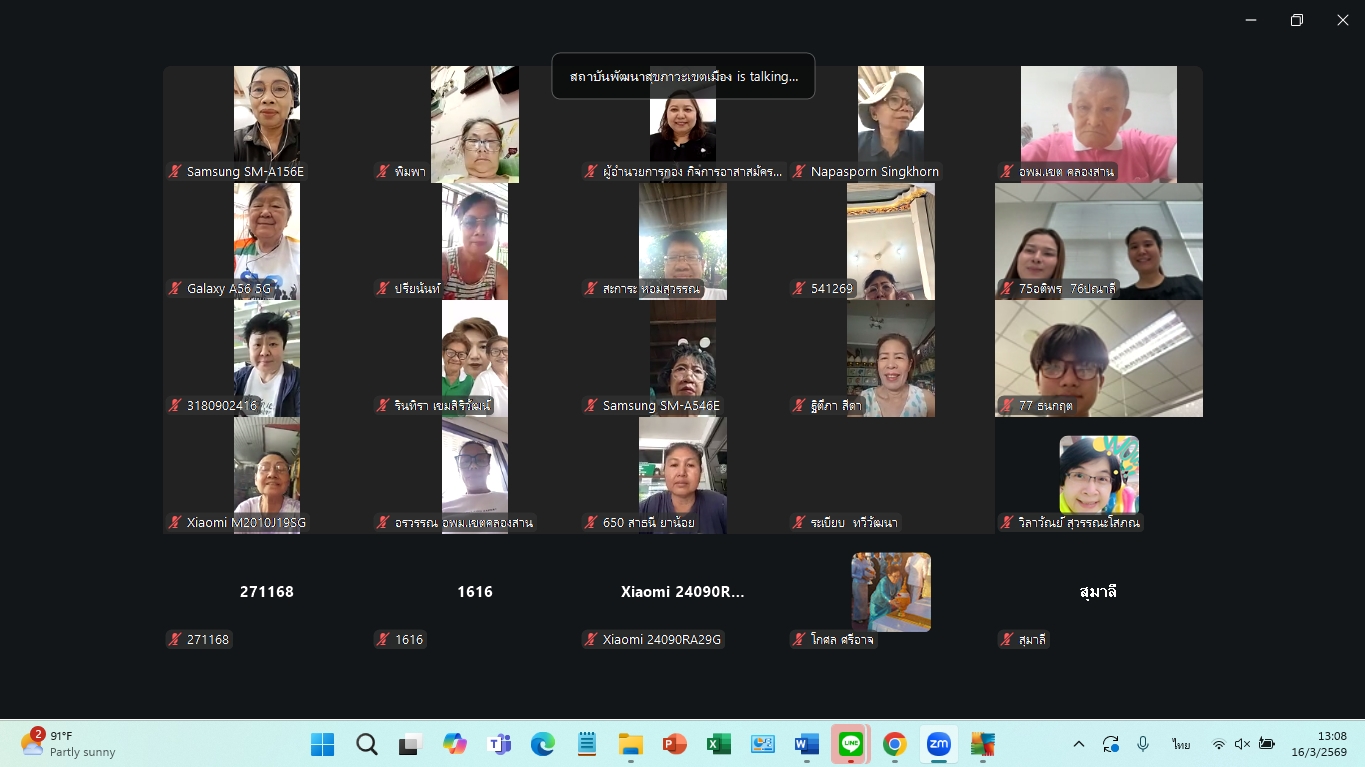
Task: Click the muted mic icon for Samsung SM-A156E
Action: click(x=175, y=172)
